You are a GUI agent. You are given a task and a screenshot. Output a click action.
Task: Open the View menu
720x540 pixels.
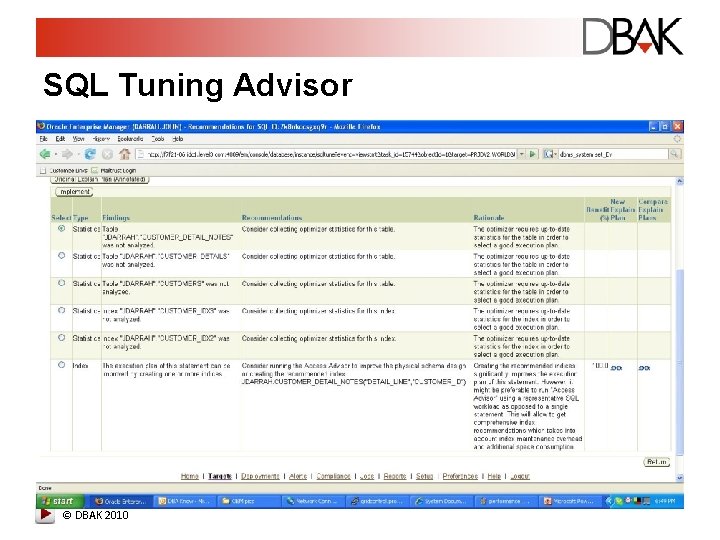[x=79, y=139]
